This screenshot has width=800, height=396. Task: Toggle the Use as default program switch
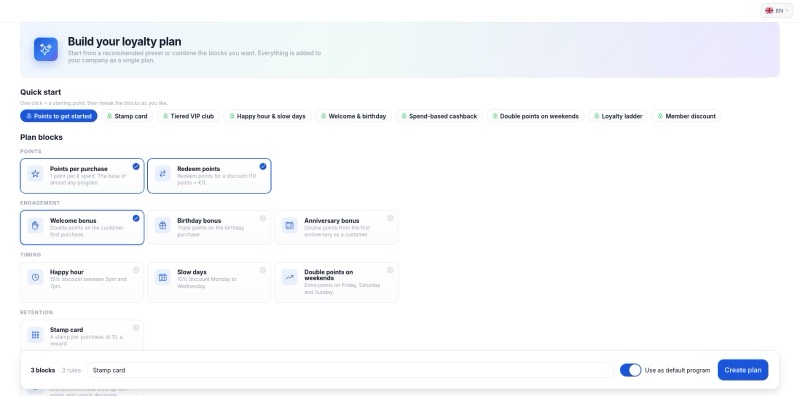click(631, 370)
